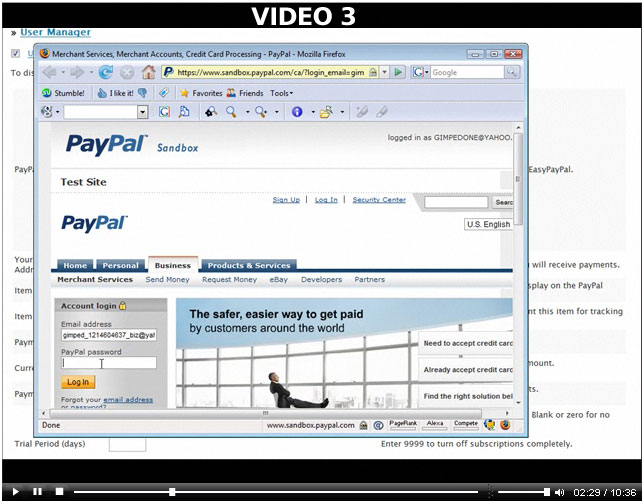Open the Back history dropdown arrow
Screen dimensions: 644x504
coord(63,72)
